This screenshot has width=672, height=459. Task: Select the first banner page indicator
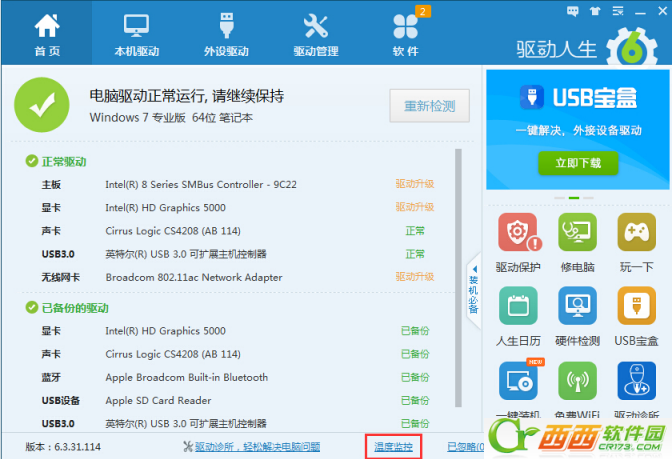point(559,198)
